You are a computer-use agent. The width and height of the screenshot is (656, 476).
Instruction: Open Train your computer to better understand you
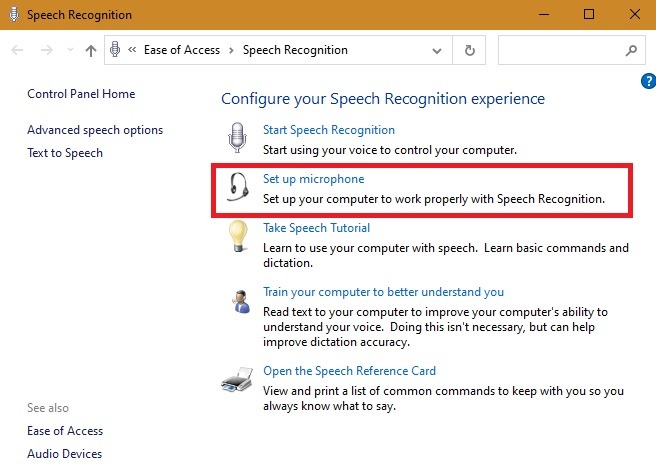383,292
